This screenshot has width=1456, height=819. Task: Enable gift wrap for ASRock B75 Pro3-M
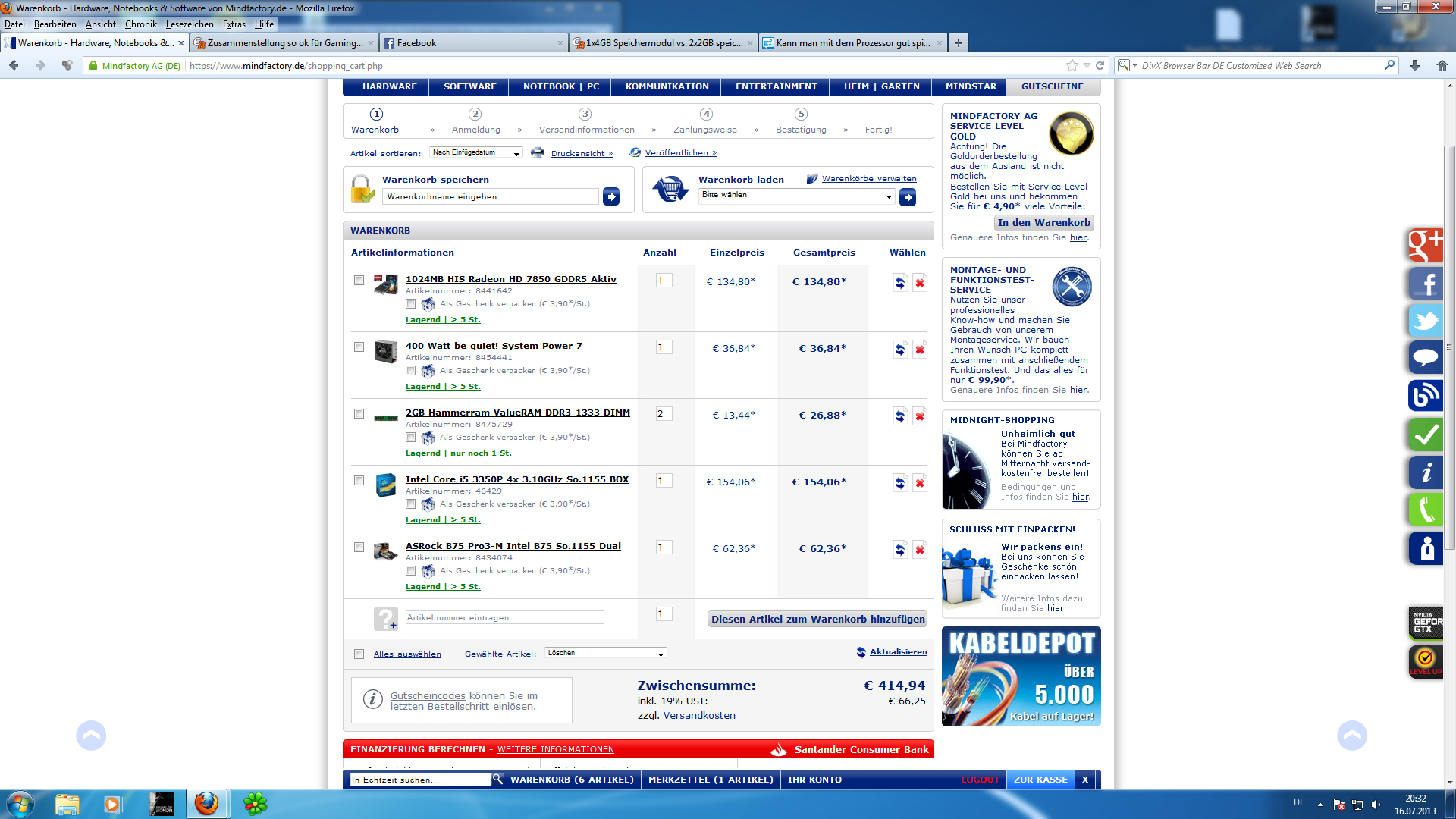(411, 571)
